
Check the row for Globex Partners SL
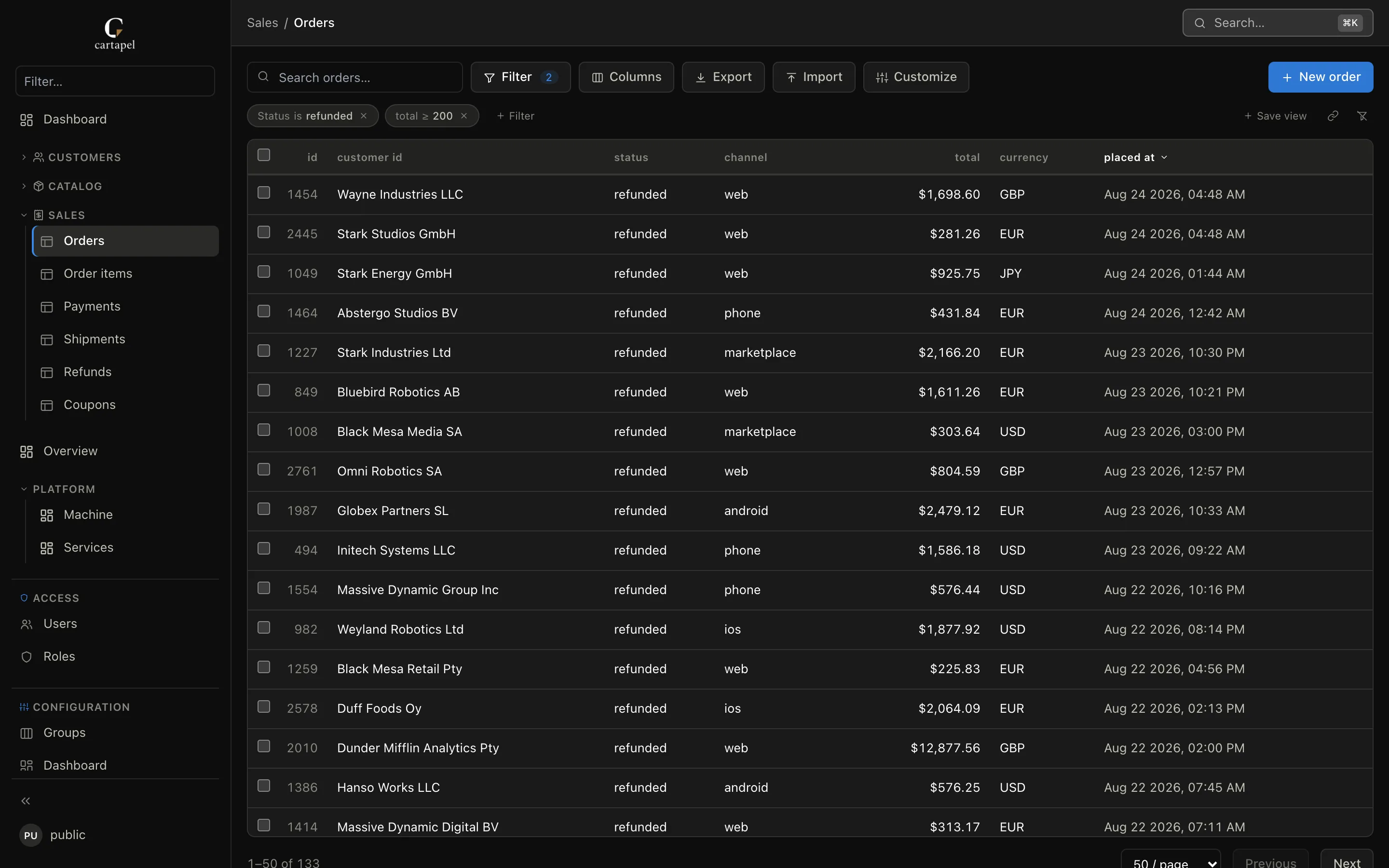click(x=264, y=509)
